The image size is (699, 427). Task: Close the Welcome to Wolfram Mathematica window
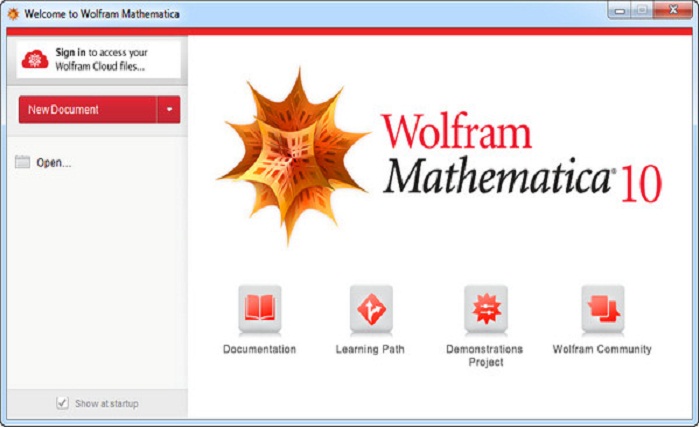pos(673,11)
